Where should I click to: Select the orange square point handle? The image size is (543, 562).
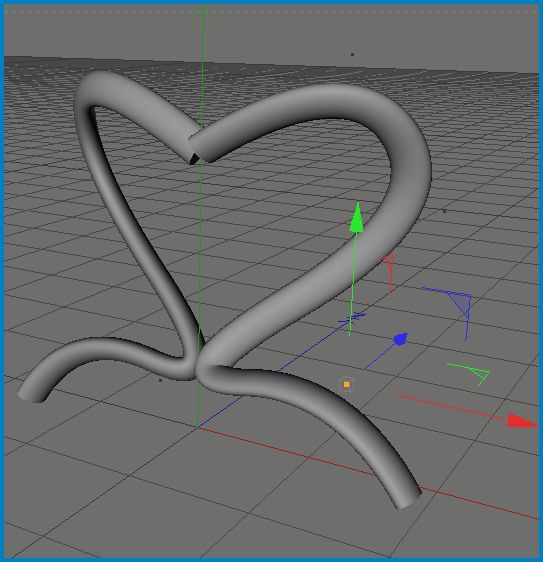click(346, 385)
